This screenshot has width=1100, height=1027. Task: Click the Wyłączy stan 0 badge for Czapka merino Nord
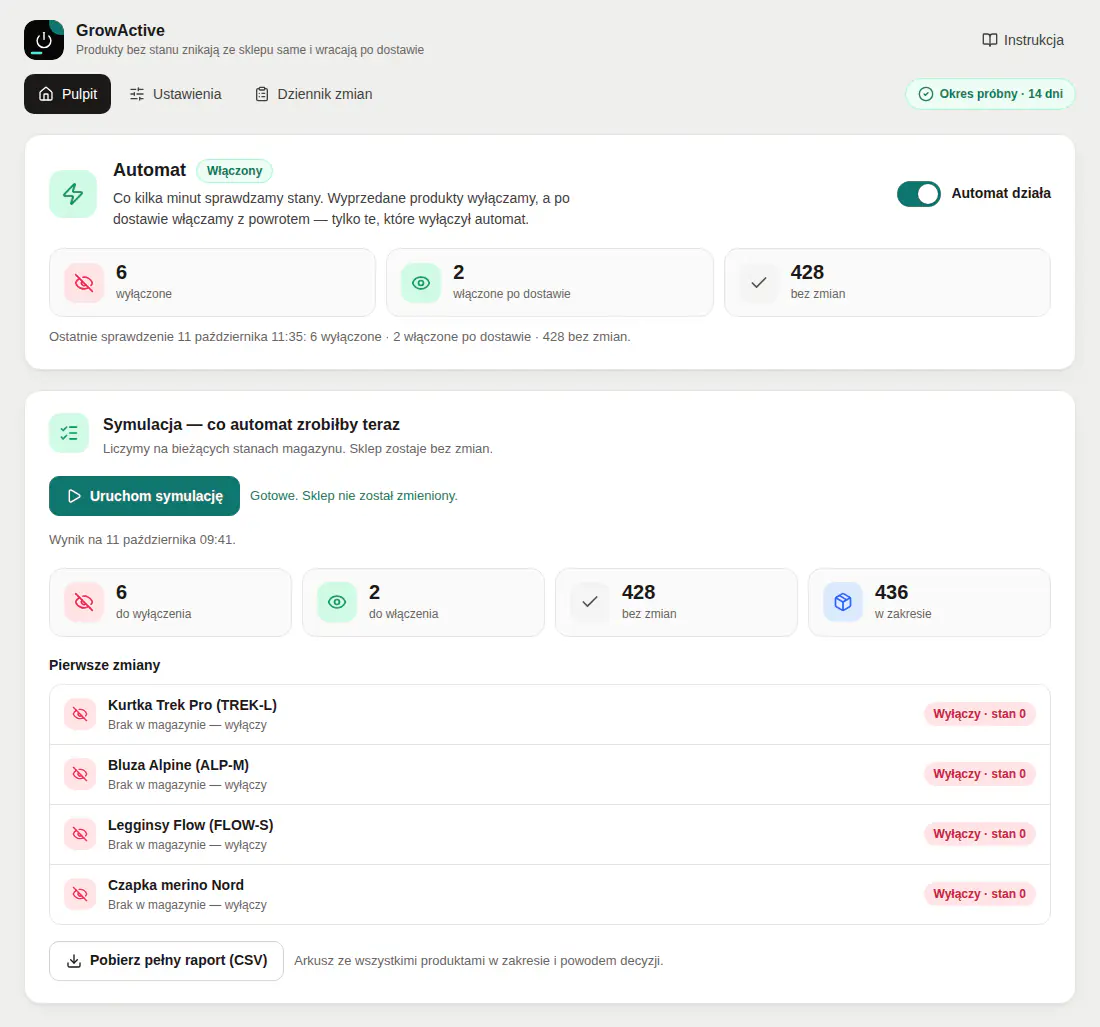(x=979, y=894)
